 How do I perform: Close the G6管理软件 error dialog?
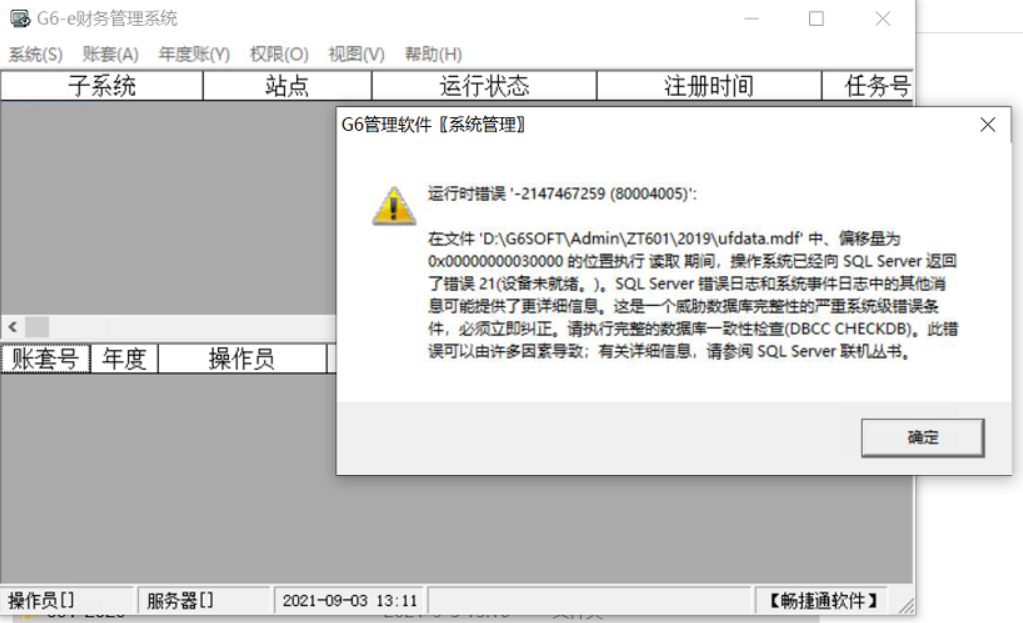(987, 125)
